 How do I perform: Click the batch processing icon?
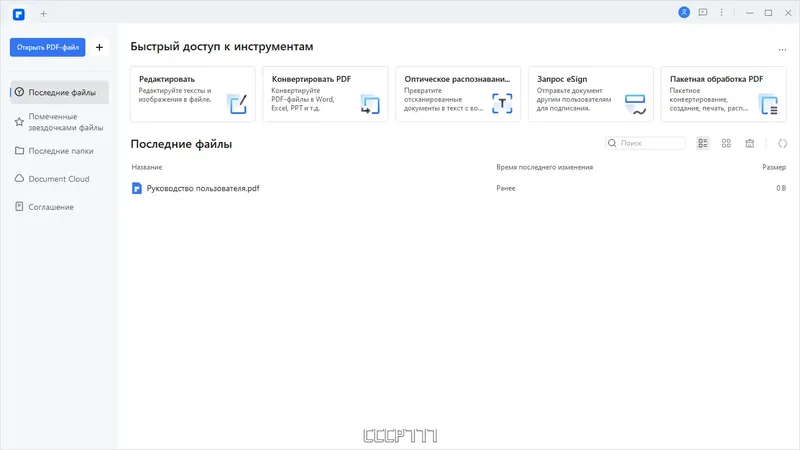[768, 104]
